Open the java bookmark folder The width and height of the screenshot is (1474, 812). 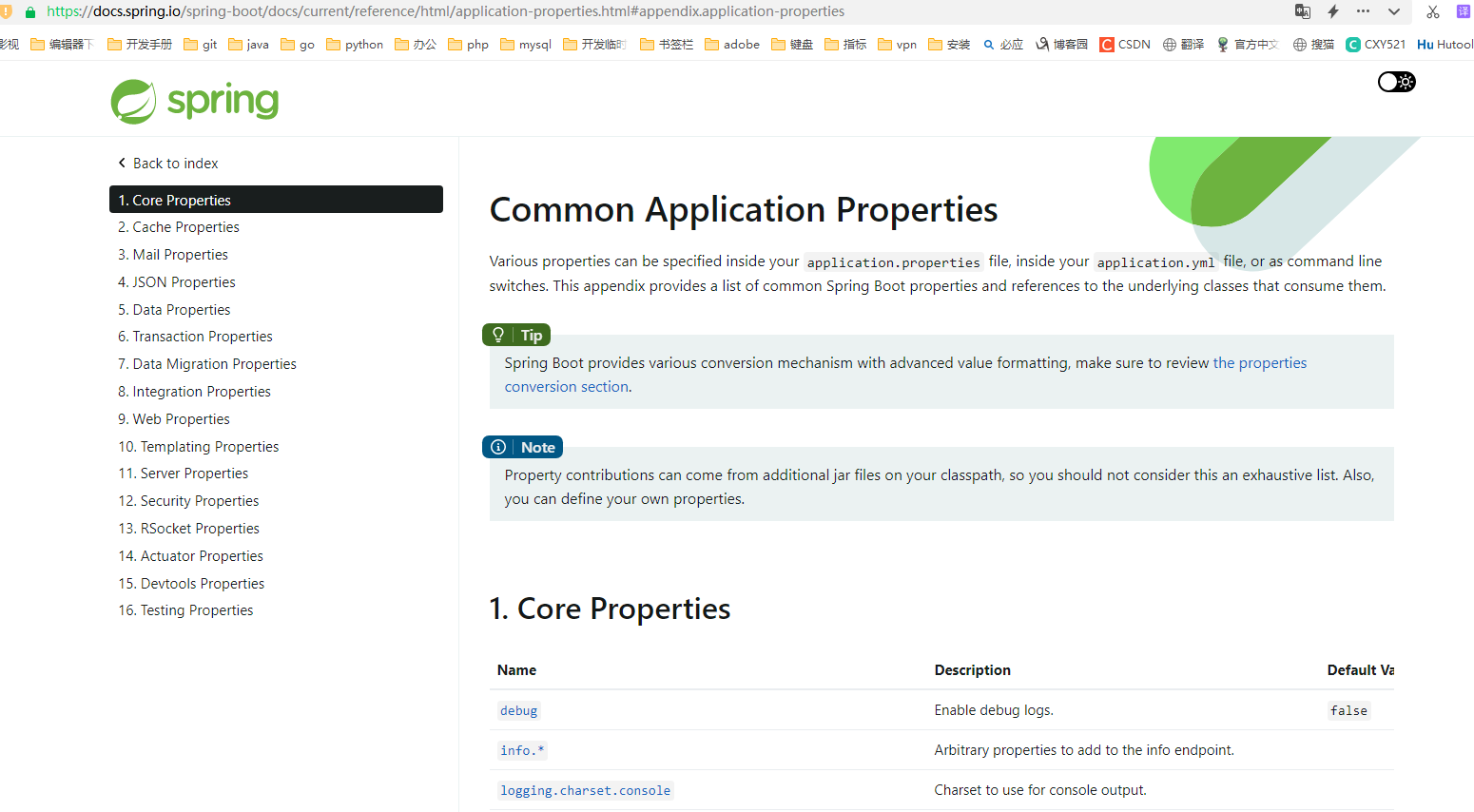click(x=249, y=45)
